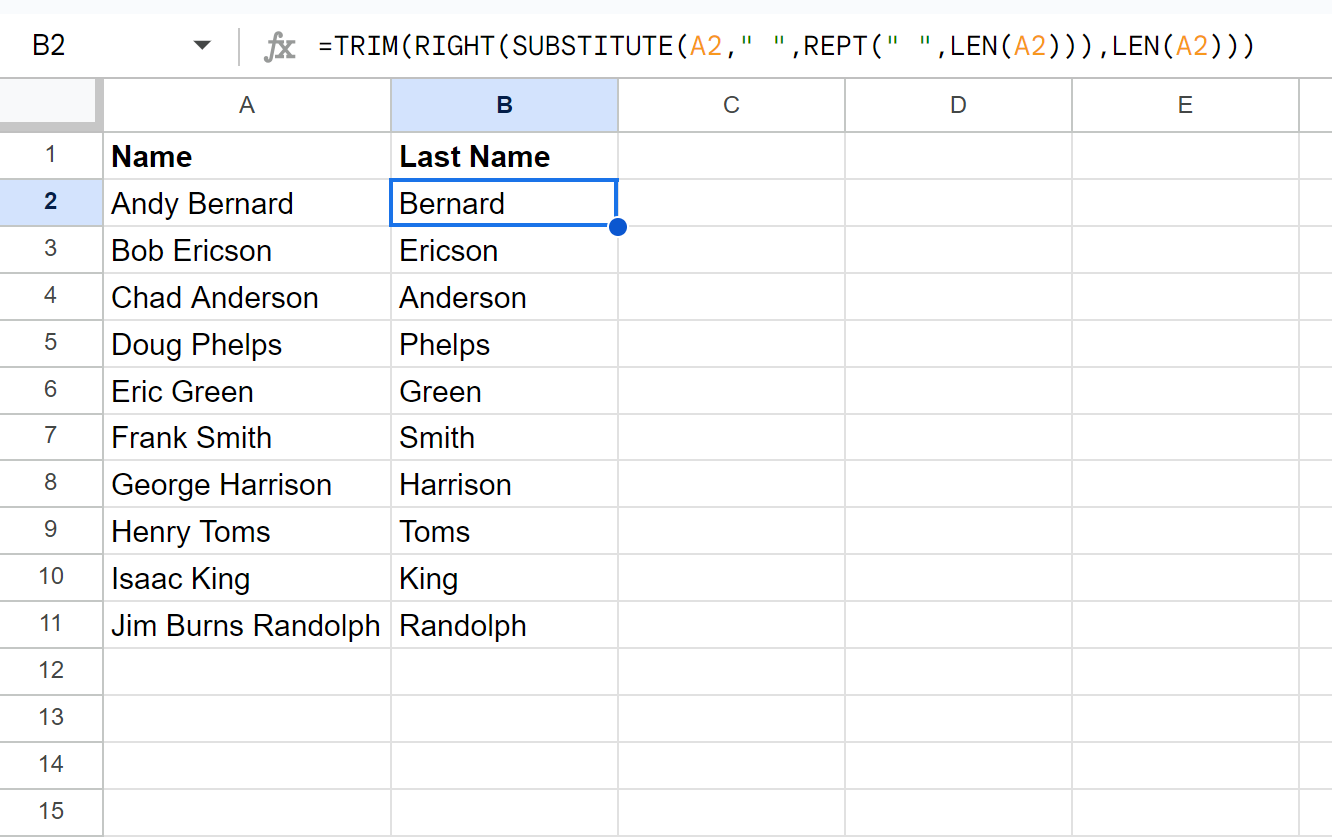Screen dimensions: 1332x837
Task: Select row 11 header
Action: 51,624
